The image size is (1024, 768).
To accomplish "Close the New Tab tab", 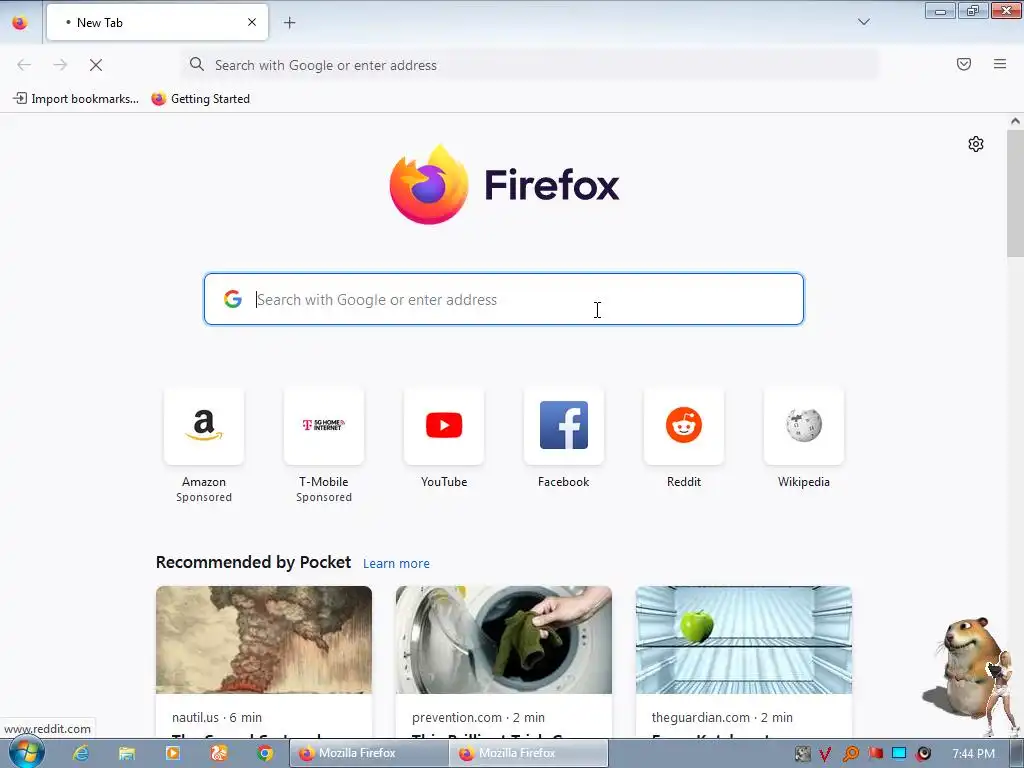I will tap(251, 22).
